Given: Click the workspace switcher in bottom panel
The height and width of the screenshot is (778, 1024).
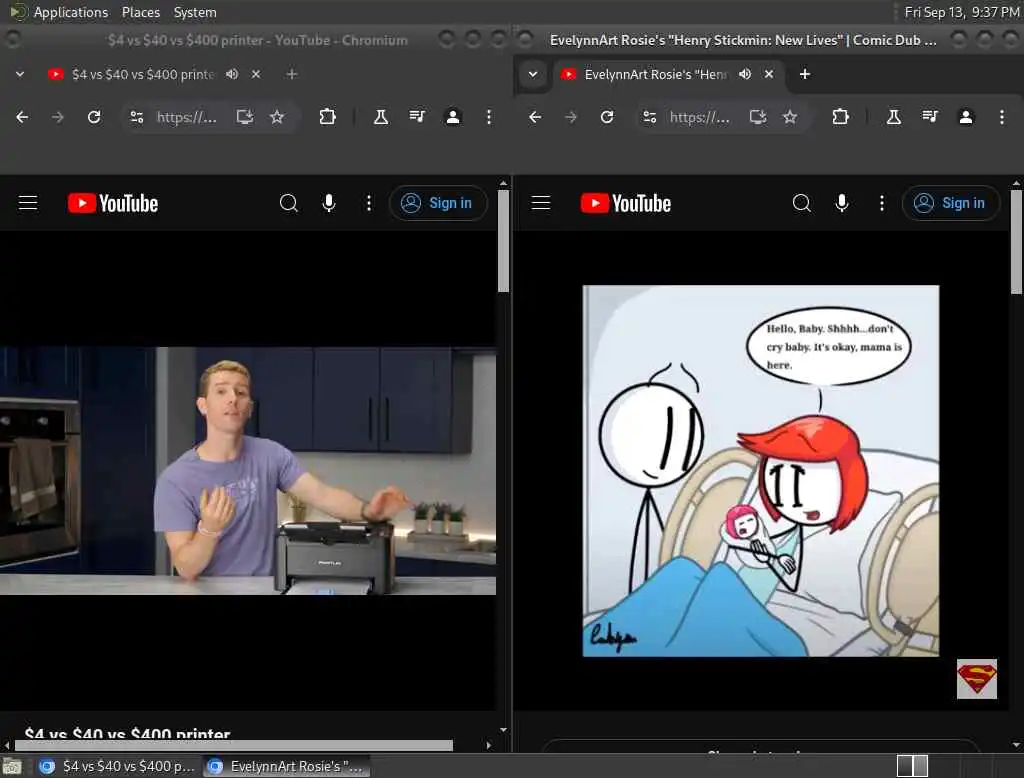Looking at the screenshot, I should coord(912,766).
